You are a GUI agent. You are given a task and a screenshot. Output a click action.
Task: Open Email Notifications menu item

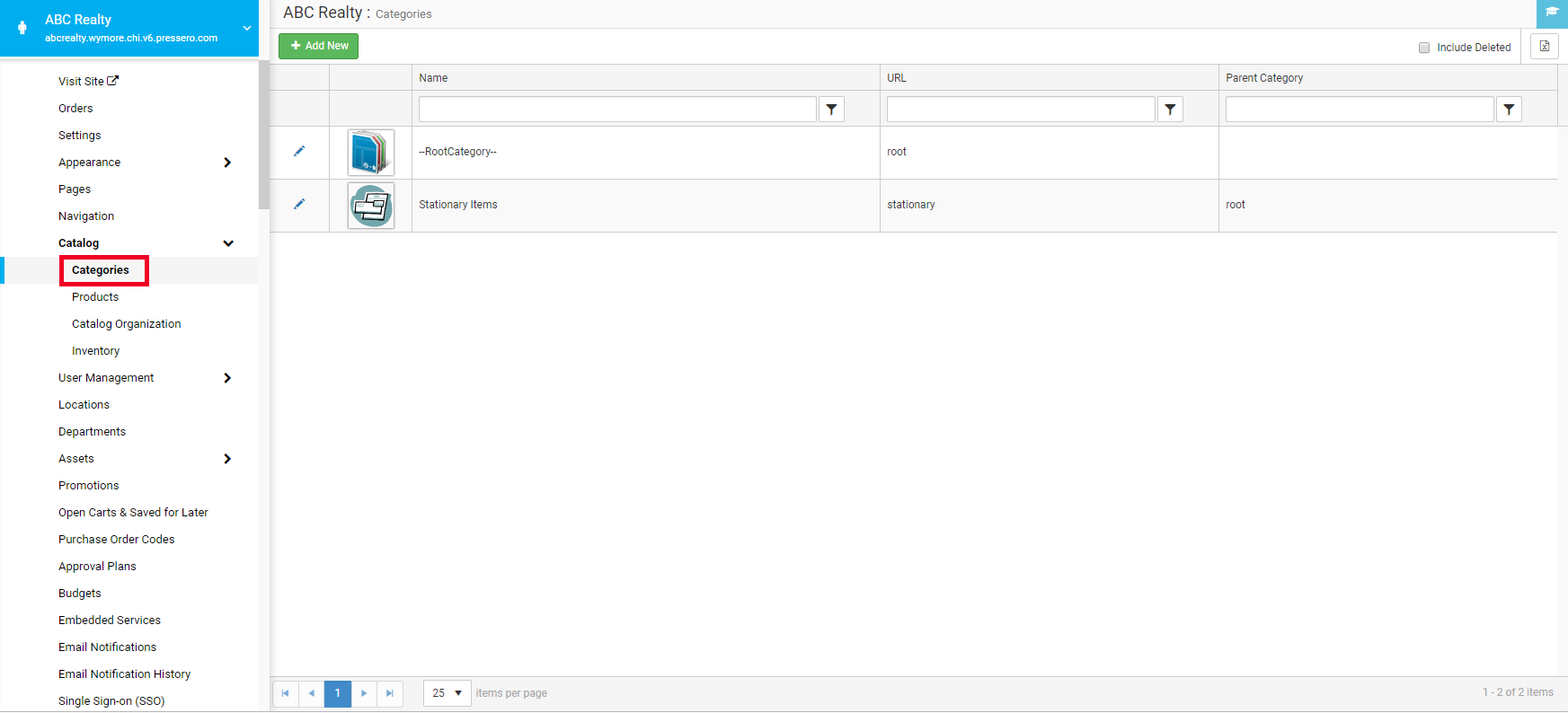tap(108, 647)
